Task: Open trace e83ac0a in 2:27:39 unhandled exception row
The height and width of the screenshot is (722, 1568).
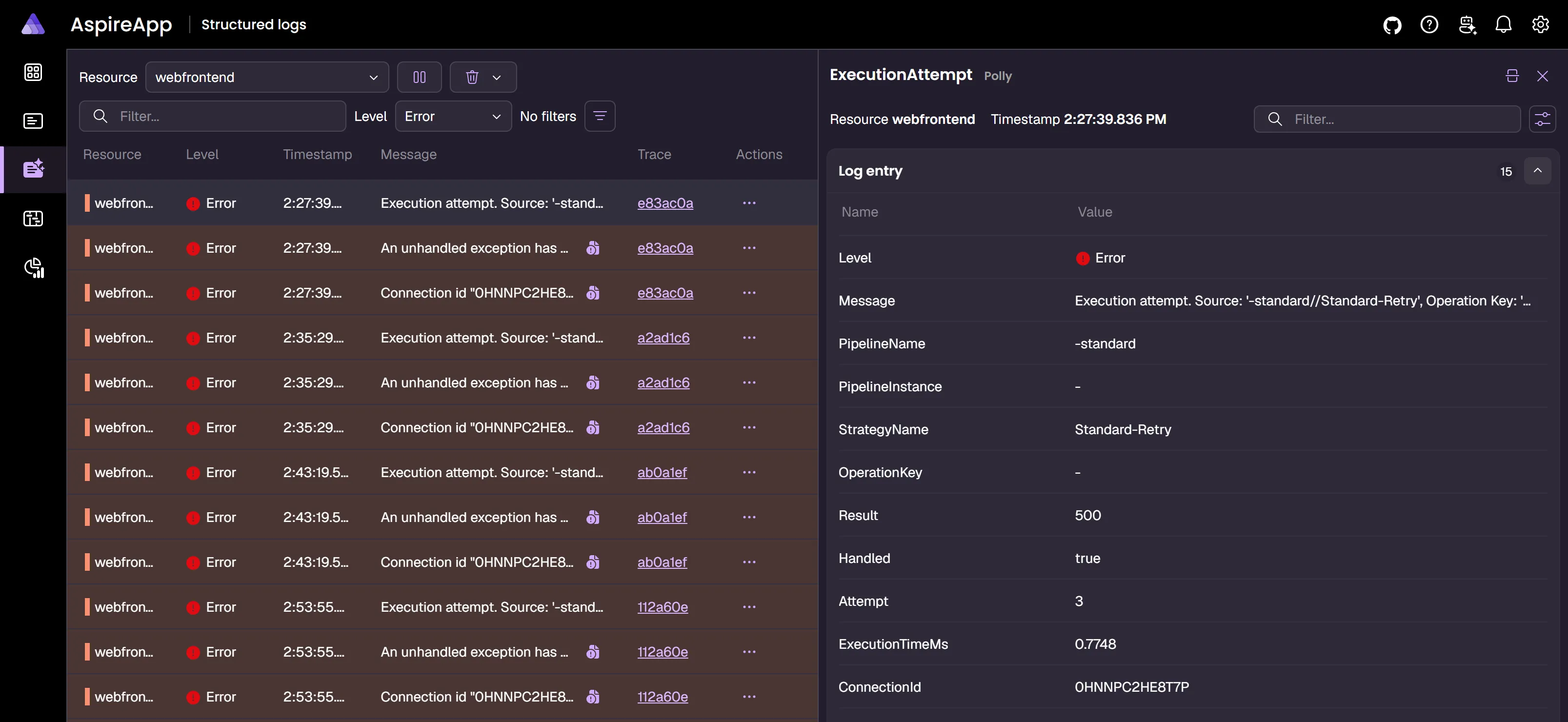Action: tap(664, 248)
